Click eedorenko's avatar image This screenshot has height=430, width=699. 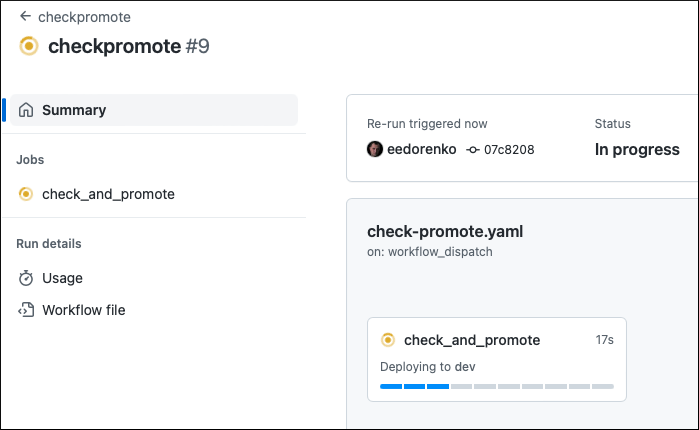[375, 149]
